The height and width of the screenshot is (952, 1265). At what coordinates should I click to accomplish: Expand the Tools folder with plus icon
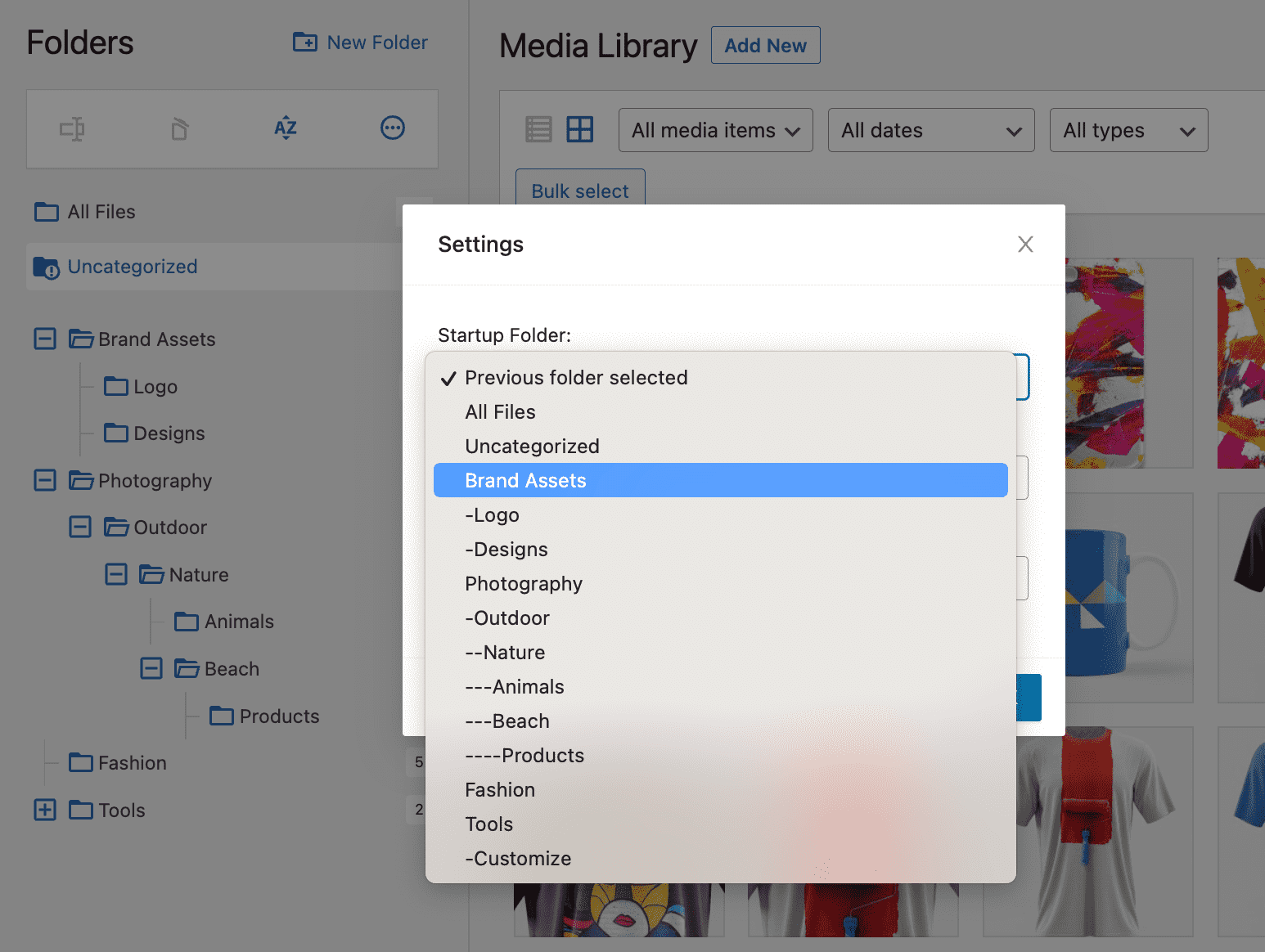[45, 810]
